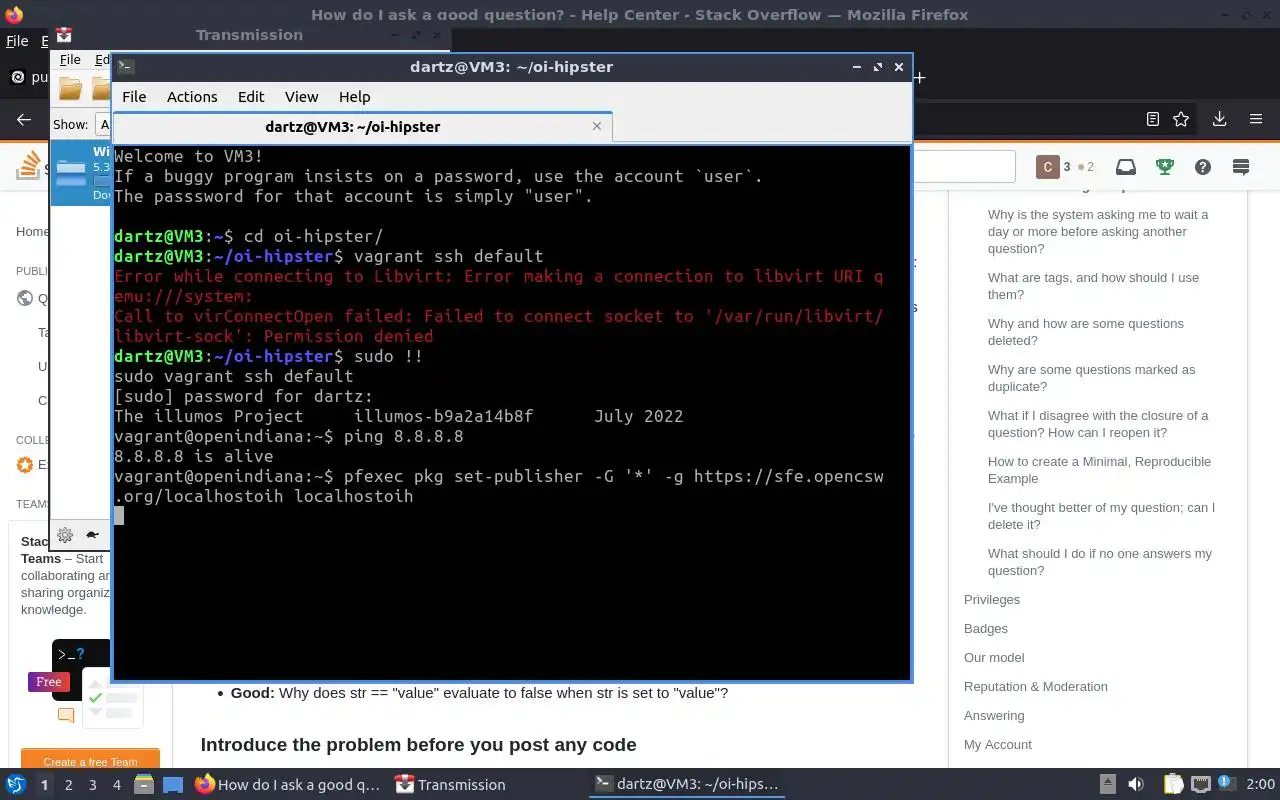Click the Stack Overflow search box
This screenshot has height=800, width=1280.
tap(964, 167)
